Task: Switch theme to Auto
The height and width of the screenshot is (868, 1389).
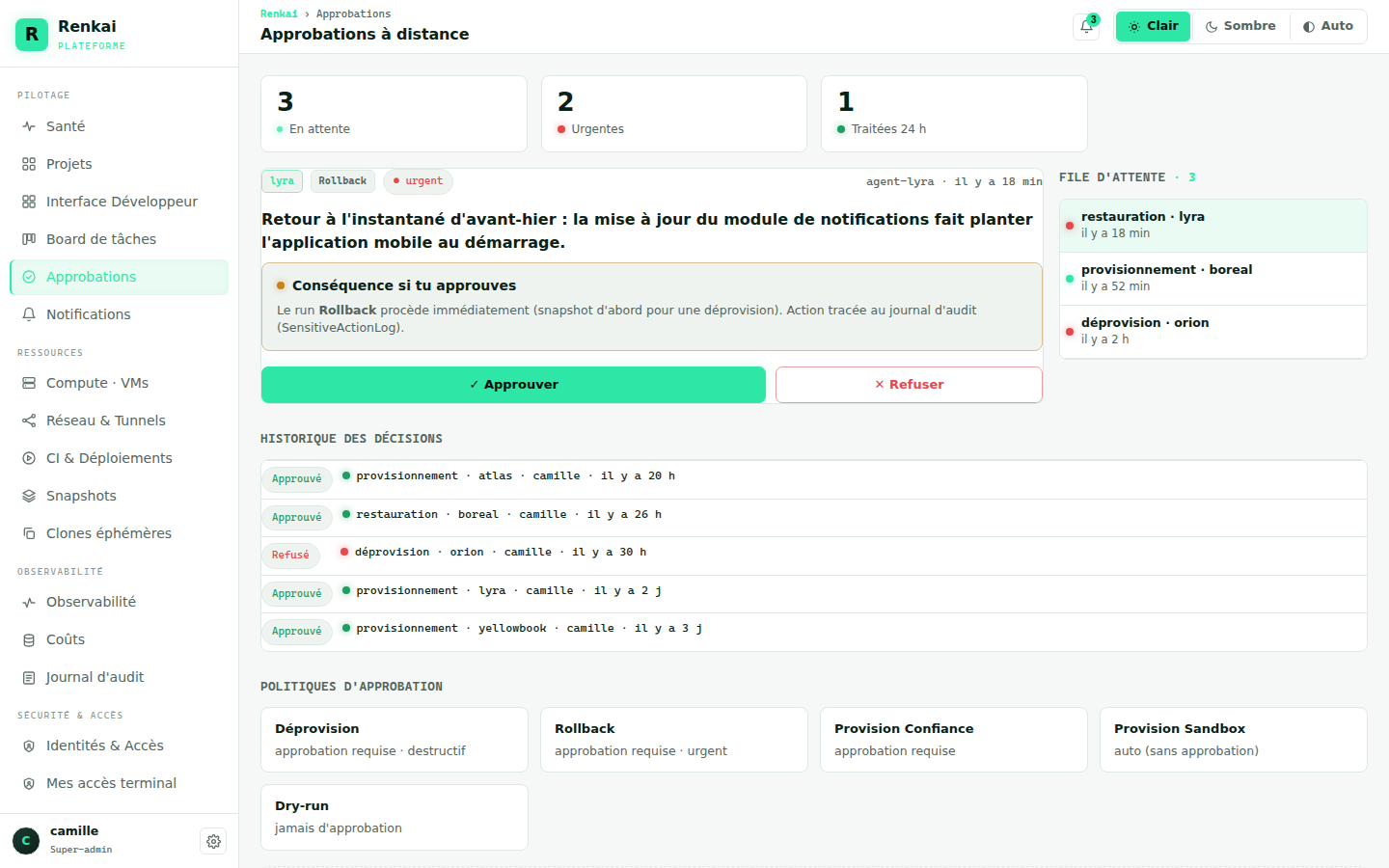Action: coord(1328,26)
